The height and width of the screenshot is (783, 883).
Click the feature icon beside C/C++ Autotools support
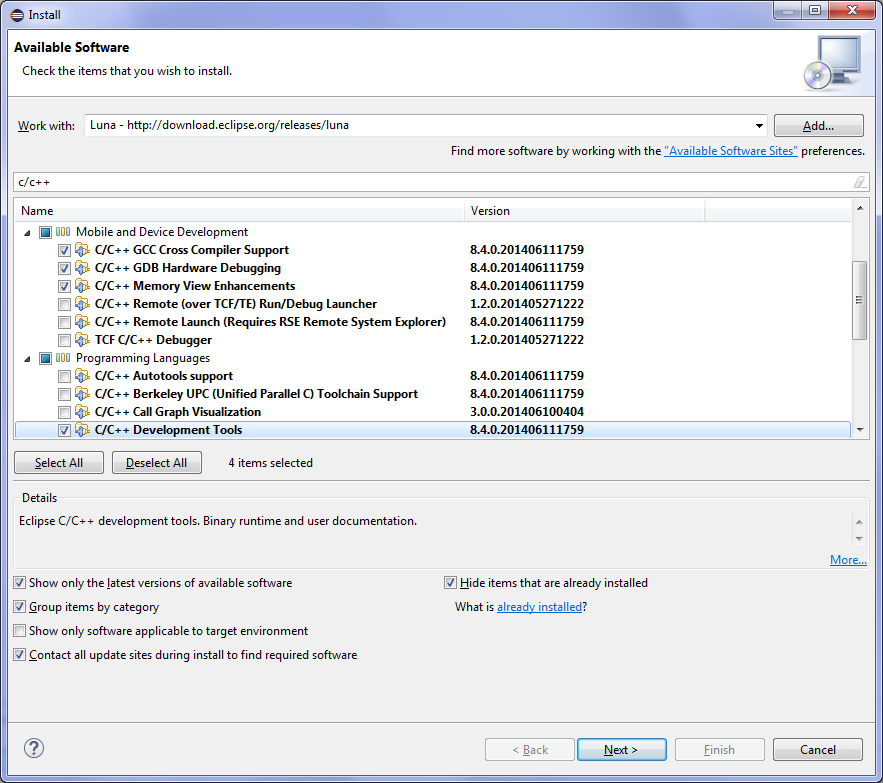click(x=82, y=376)
